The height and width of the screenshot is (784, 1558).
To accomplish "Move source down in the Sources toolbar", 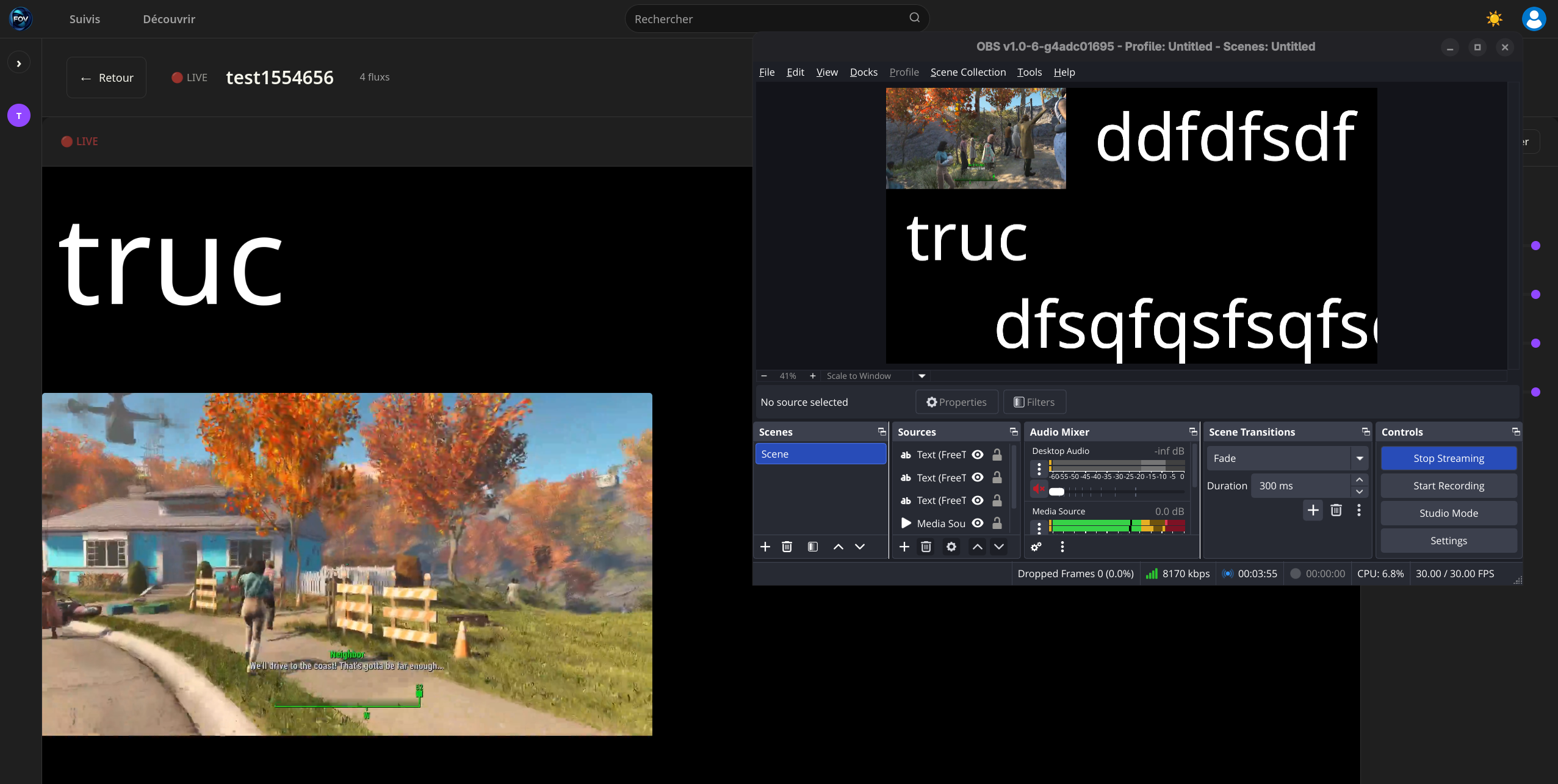I will click(x=999, y=547).
